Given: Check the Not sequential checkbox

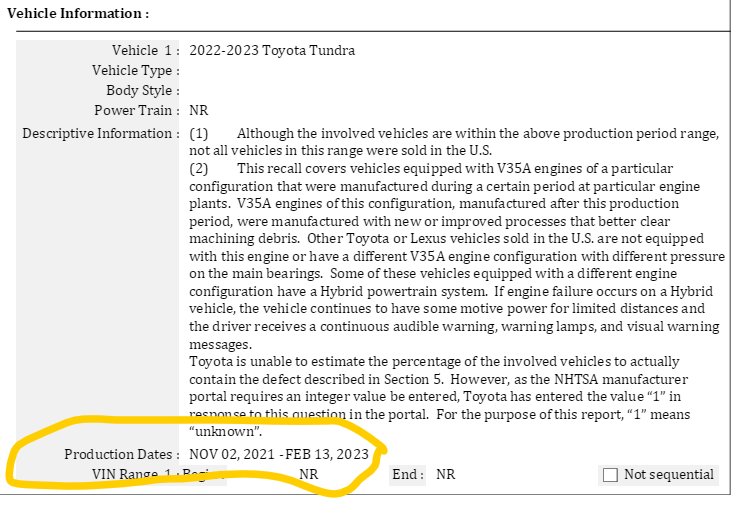Looking at the screenshot, I should tap(610, 475).
